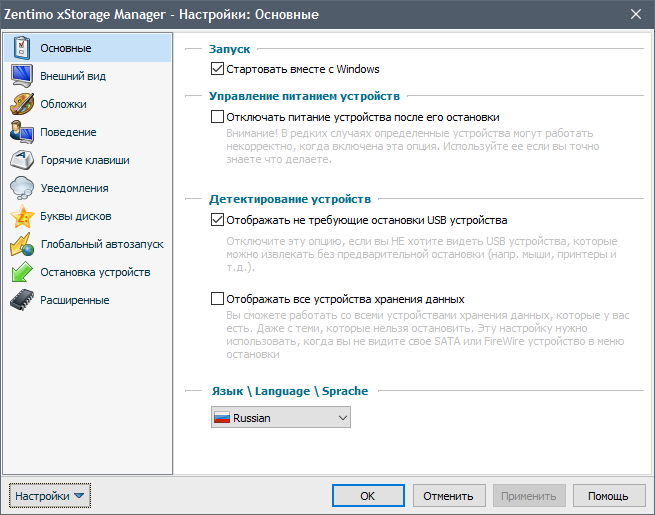Click the Отменить button

[x=449, y=496]
